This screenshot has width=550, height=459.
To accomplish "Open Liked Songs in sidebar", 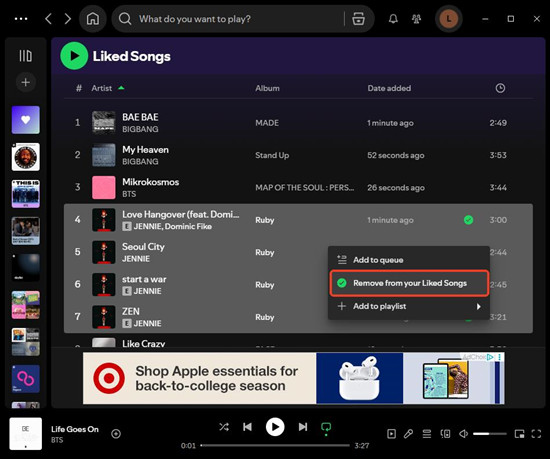I will (26, 120).
